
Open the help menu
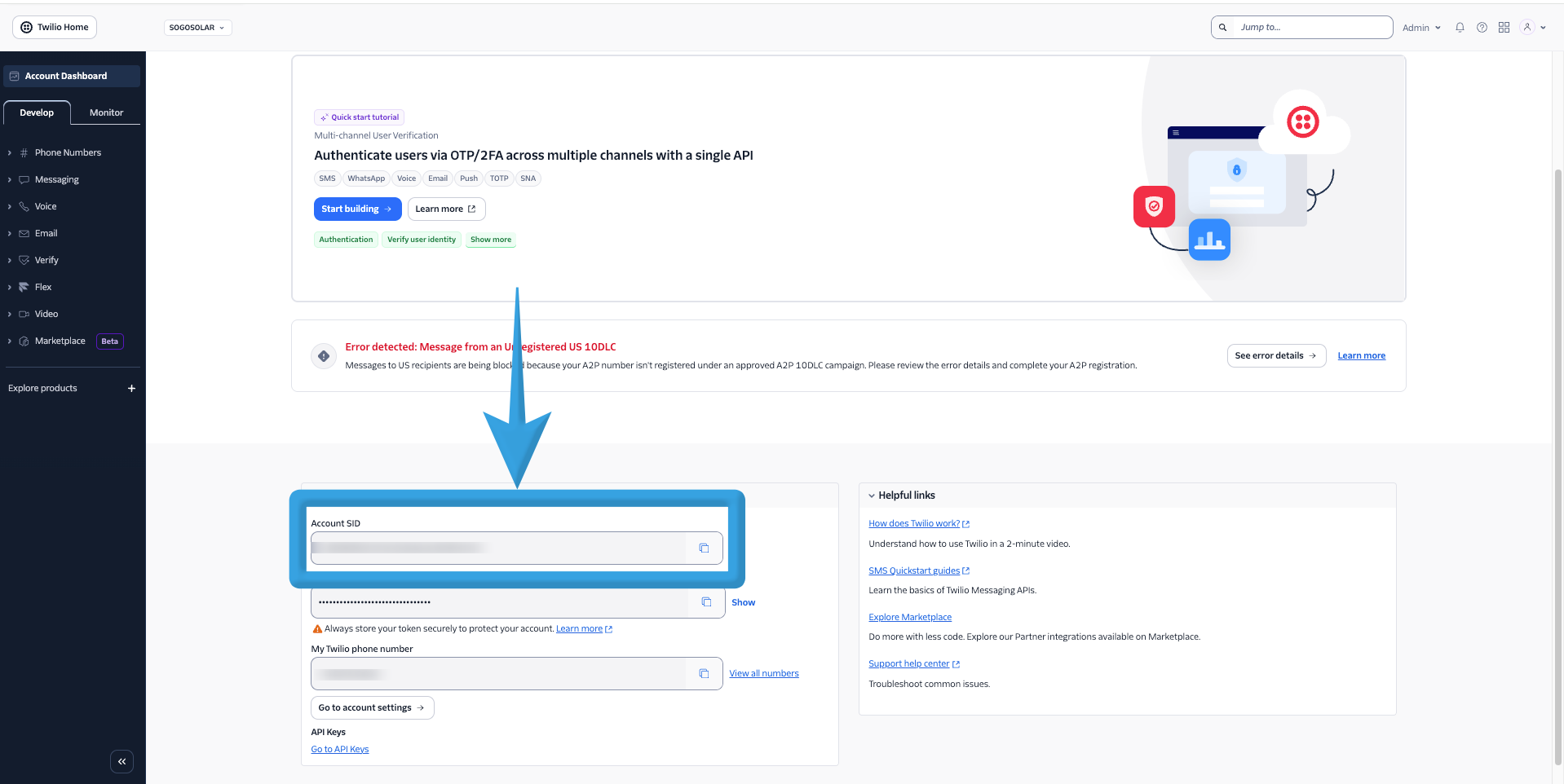(x=1482, y=27)
